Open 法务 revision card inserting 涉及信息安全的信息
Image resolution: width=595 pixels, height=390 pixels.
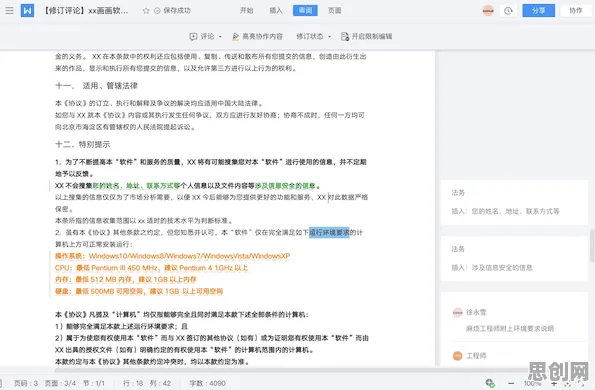click(x=514, y=259)
